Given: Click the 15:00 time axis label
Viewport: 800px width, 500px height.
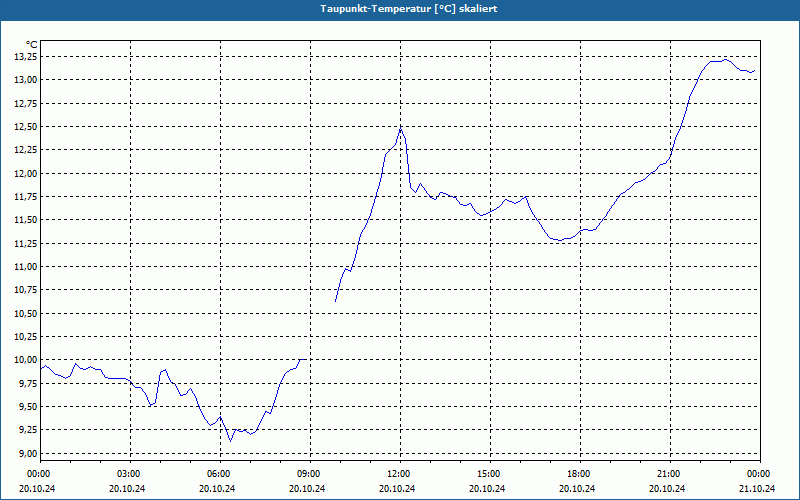Looking at the screenshot, I should pyautogui.click(x=490, y=474).
